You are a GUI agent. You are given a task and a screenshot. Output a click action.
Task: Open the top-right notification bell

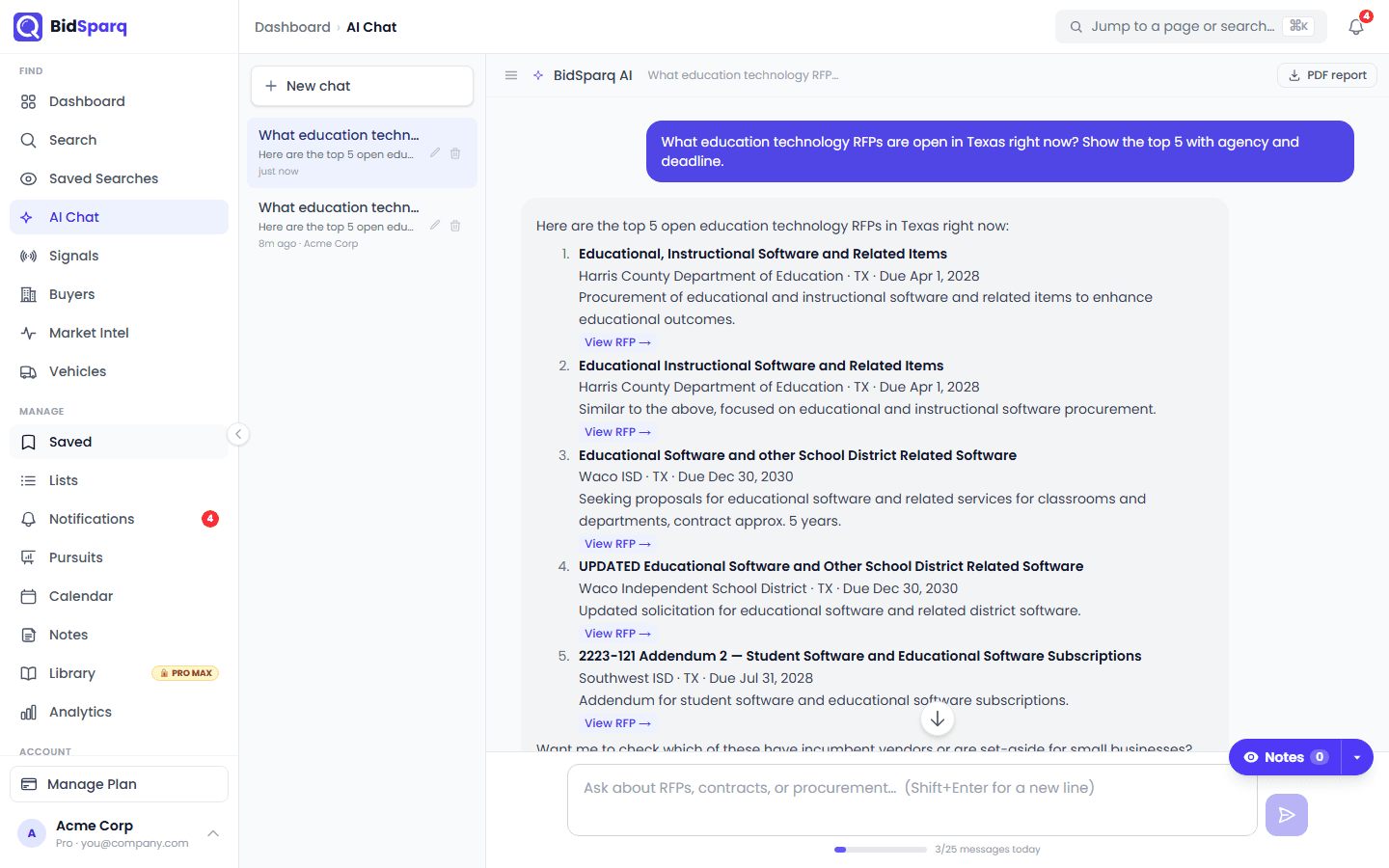click(x=1356, y=26)
